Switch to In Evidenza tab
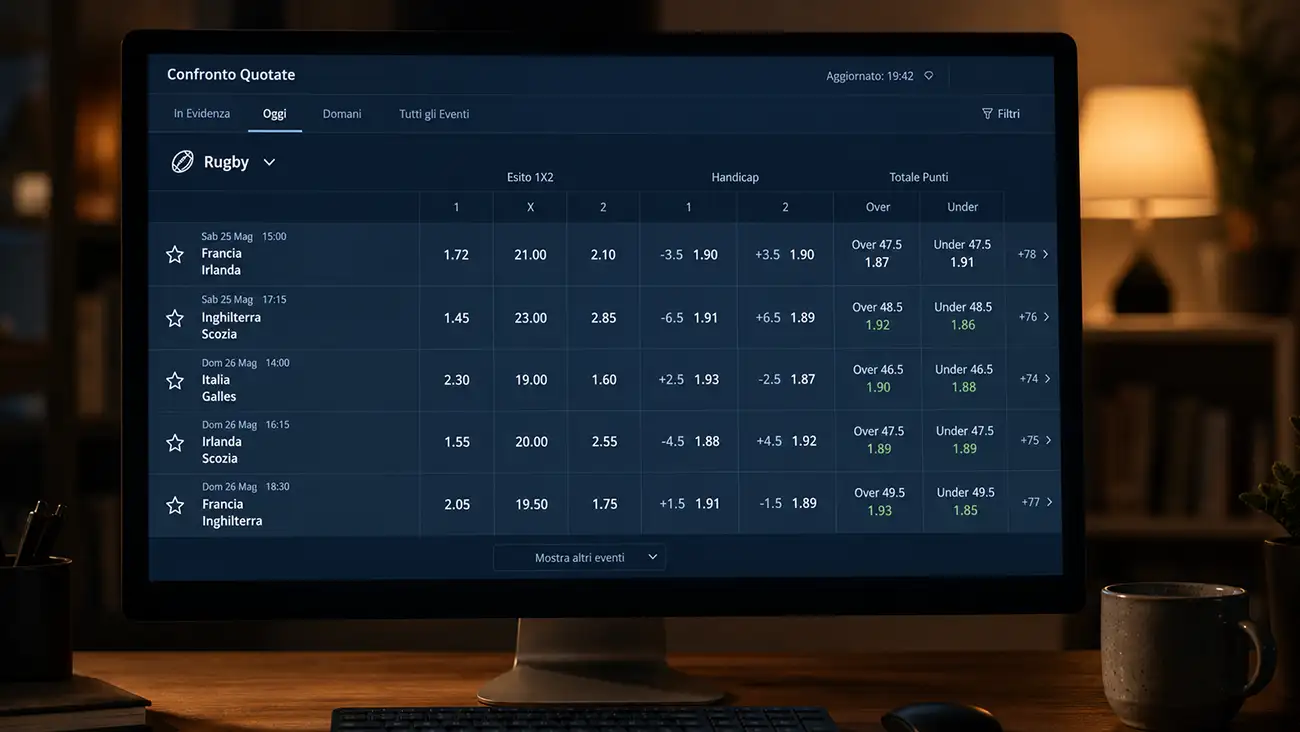 (202, 114)
